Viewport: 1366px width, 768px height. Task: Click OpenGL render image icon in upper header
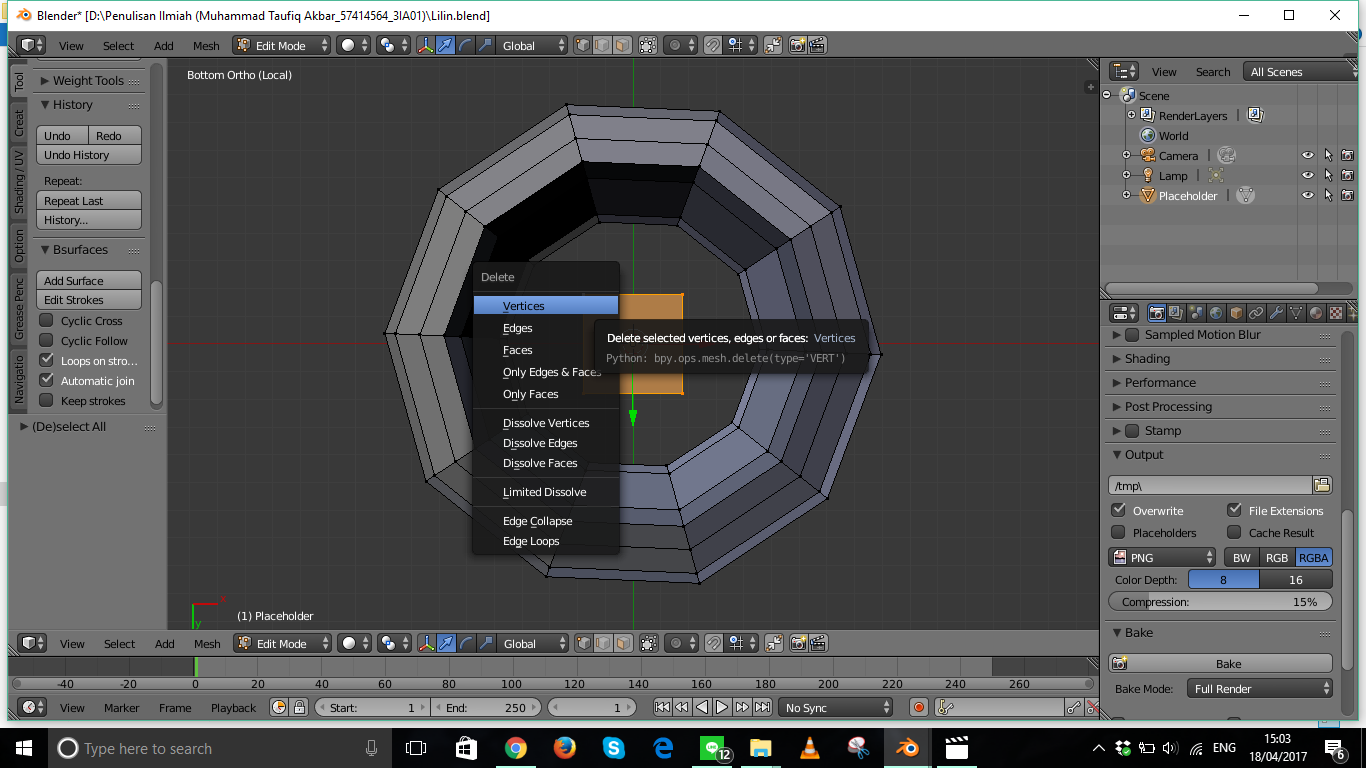[x=798, y=45]
